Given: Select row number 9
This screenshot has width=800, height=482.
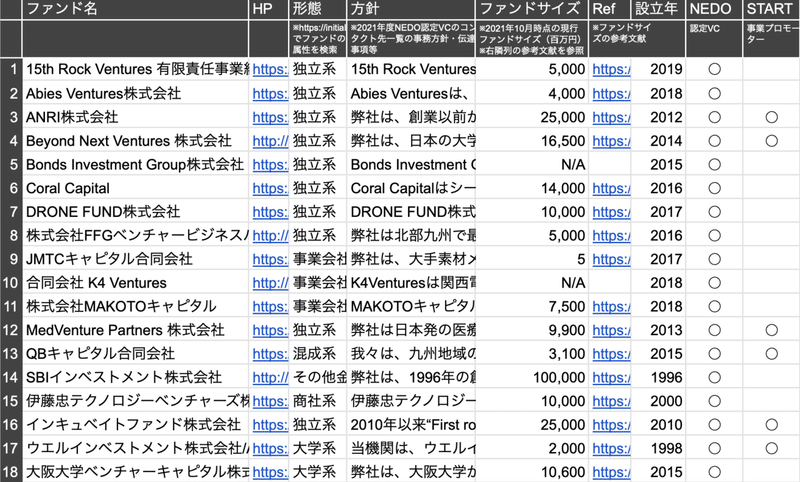Looking at the screenshot, I should point(11,259).
